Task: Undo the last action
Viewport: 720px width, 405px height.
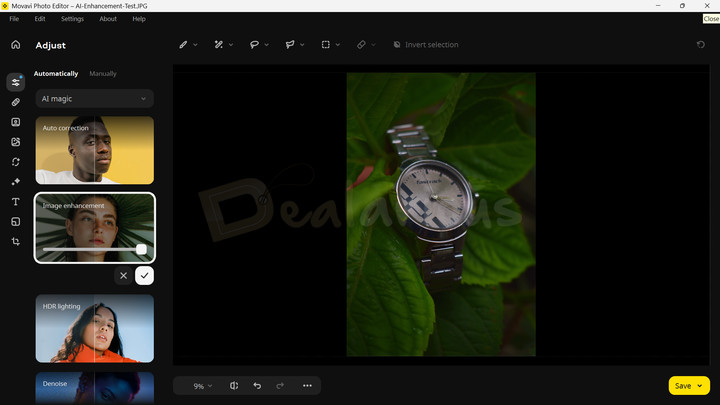Action: tap(257, 386)
